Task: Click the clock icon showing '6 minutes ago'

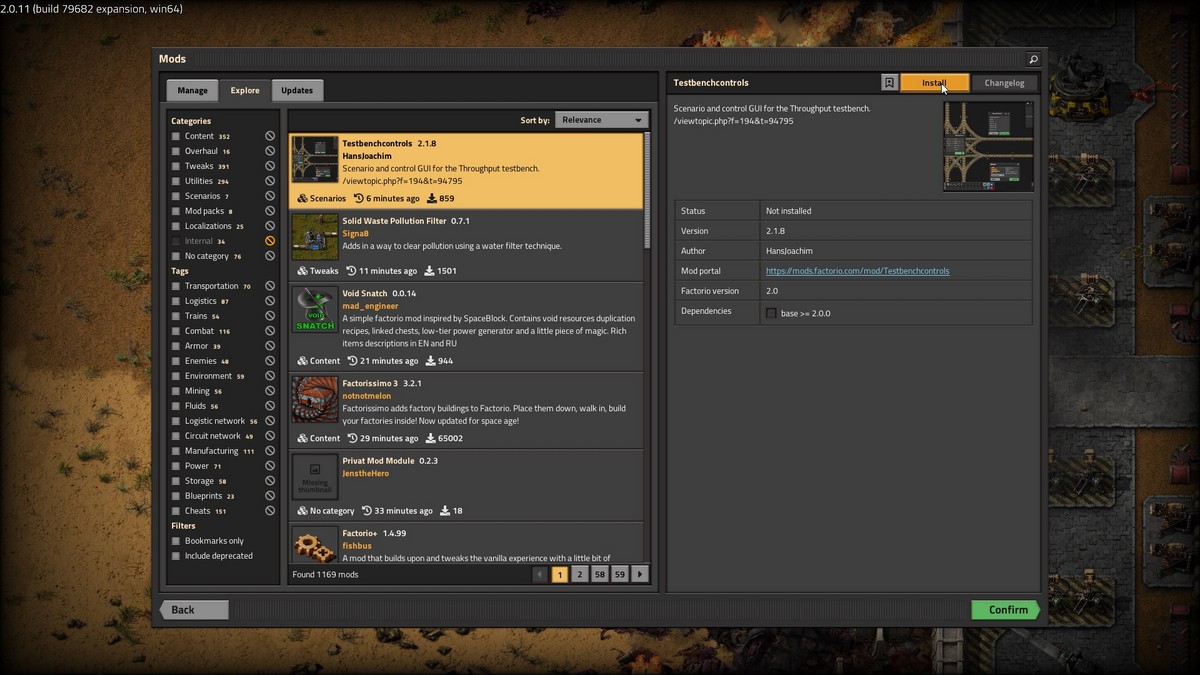Action: click(x=360, y=198)
